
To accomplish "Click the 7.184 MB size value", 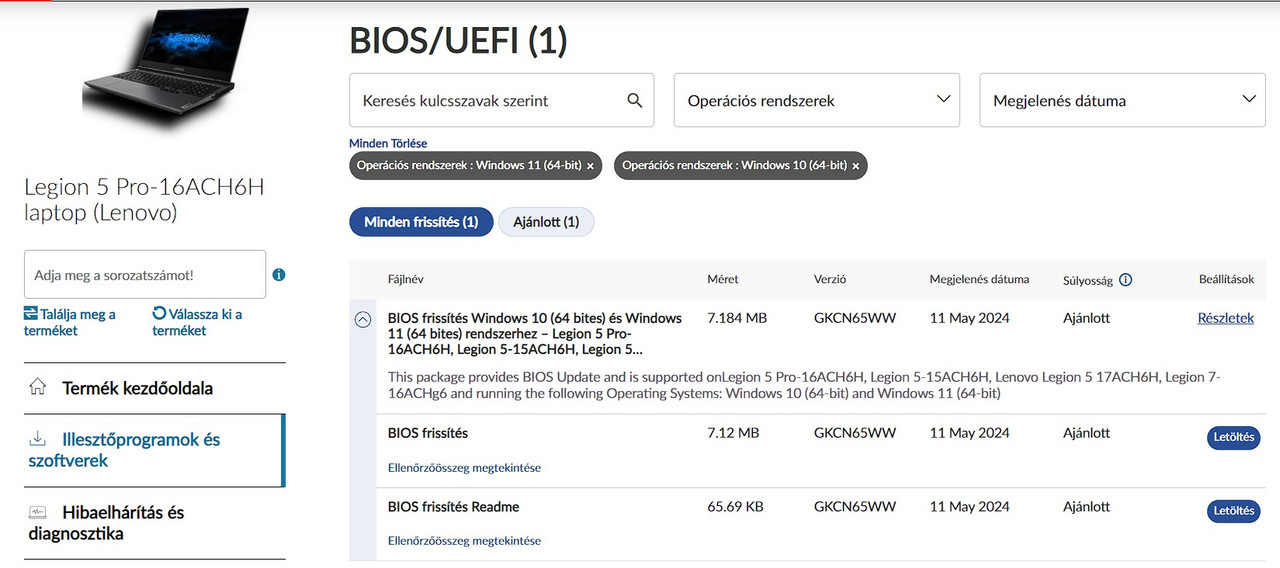I will click(737, 318).
